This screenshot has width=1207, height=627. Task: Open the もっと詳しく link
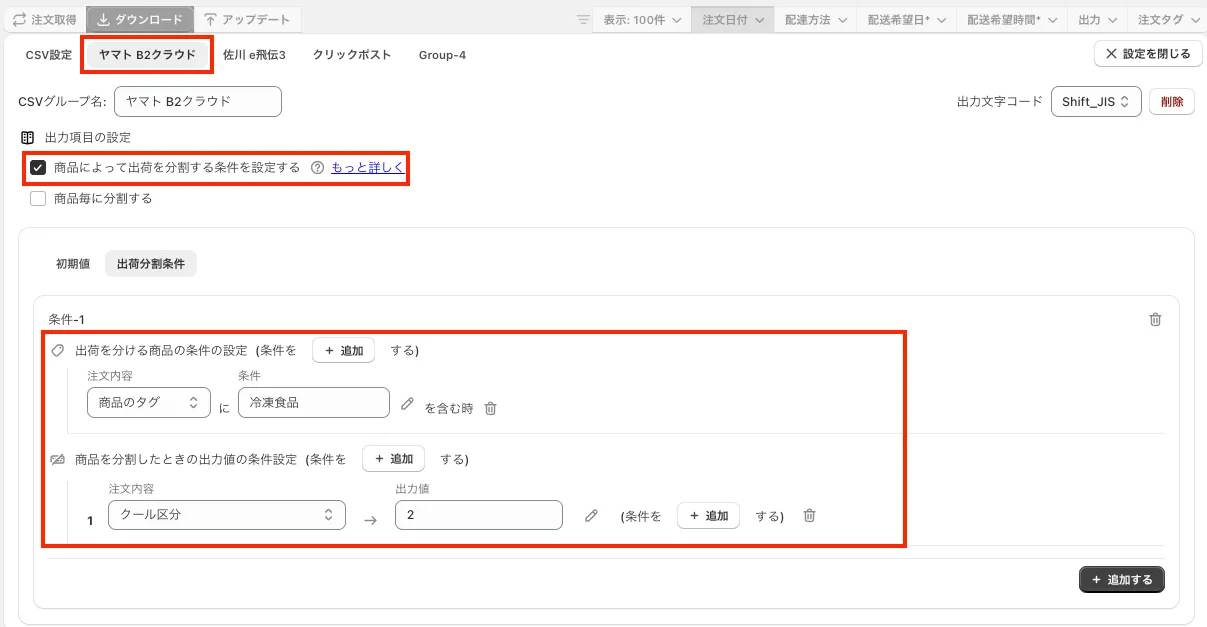(368, 168)
